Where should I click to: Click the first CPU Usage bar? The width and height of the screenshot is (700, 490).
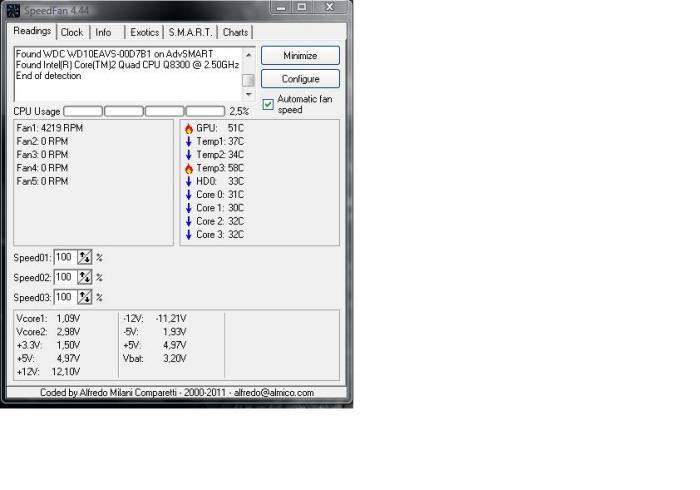83,111
